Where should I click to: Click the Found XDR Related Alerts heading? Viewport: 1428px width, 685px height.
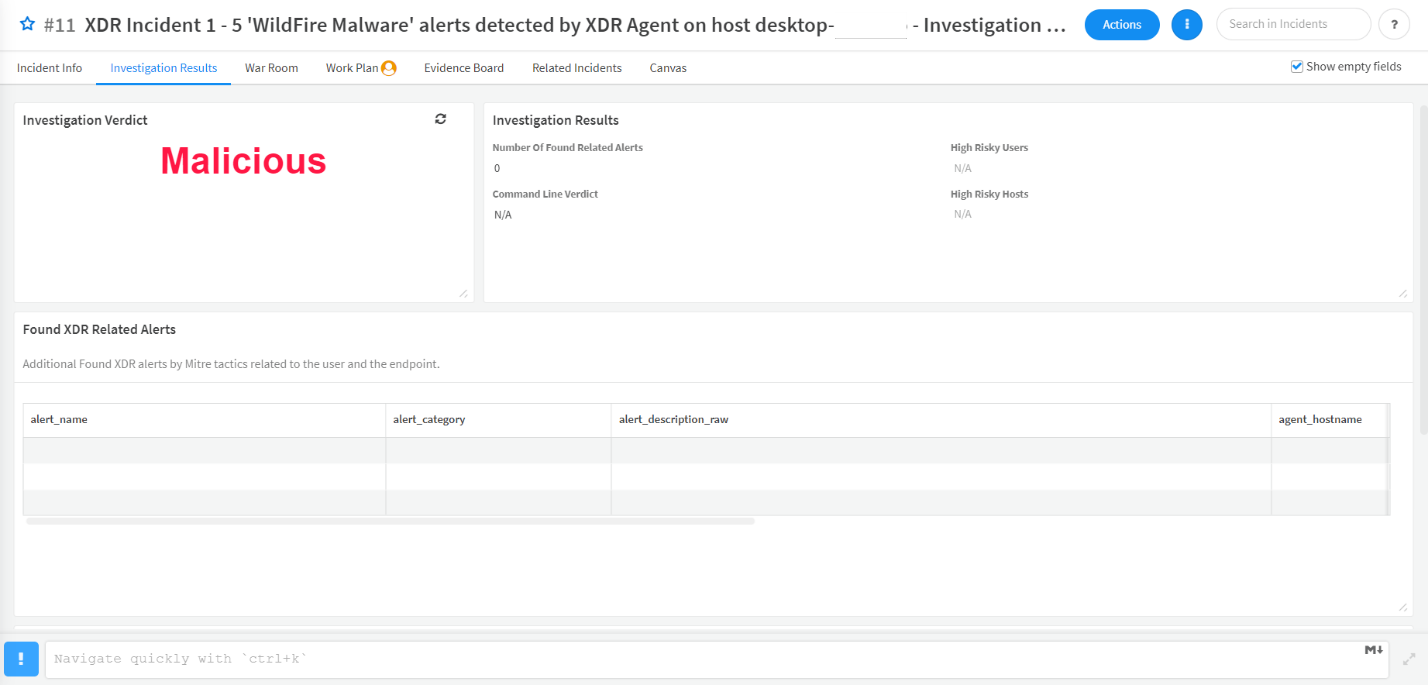pyautogui.click(x=99, y=329)
